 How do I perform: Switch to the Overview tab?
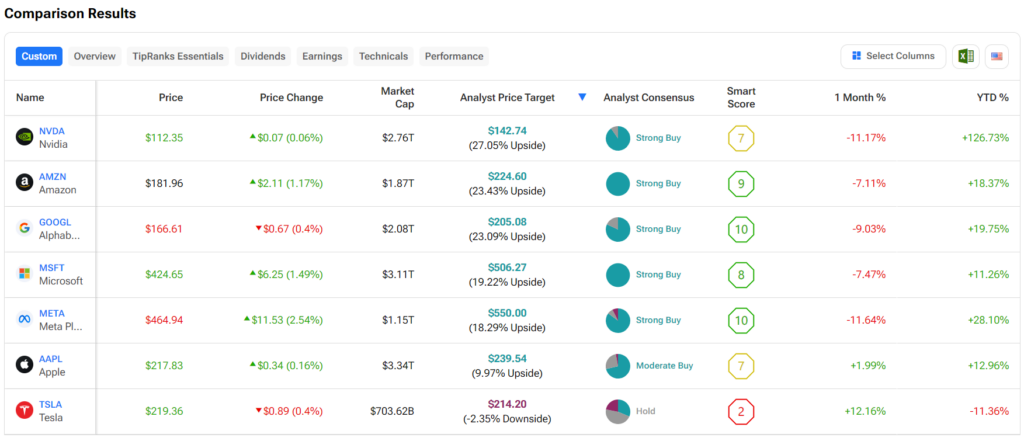(x=94, y=56)
